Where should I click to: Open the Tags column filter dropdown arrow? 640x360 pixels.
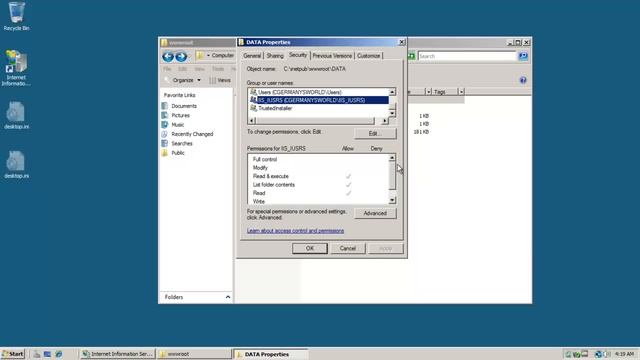point(461,92)
